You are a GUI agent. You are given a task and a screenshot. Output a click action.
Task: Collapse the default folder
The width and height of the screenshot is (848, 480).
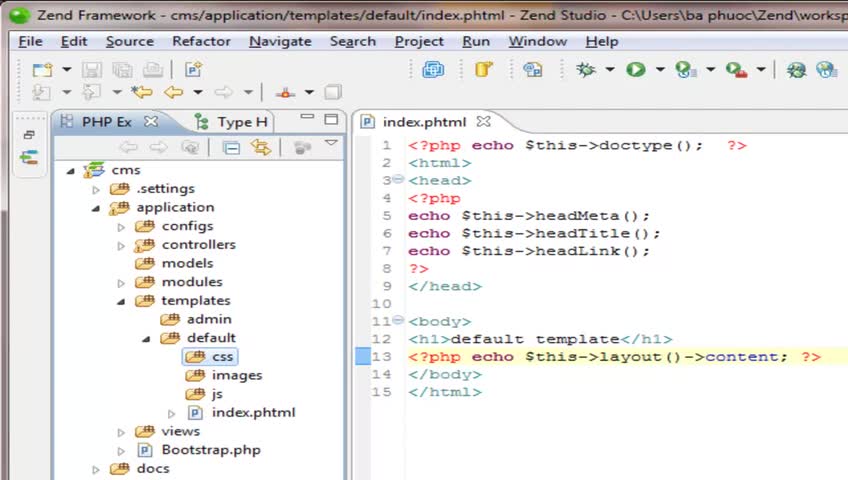coord(147,339)
